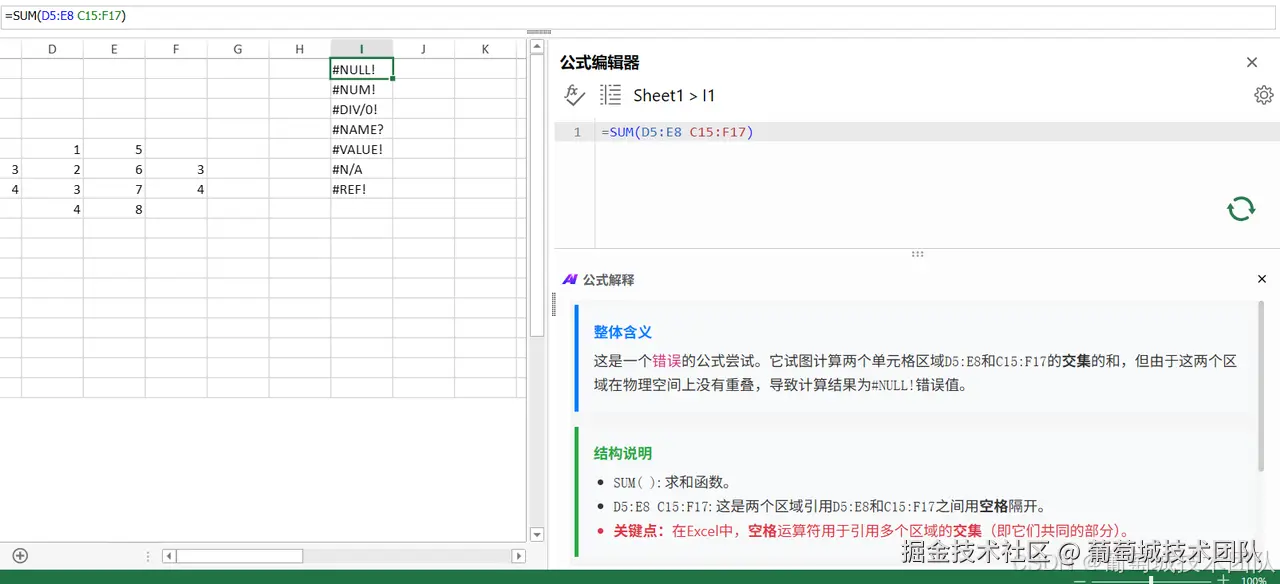Close the 公式解释 explanation panel
Viewport: 1280px width, 584px height.
[x=1261, y=279]
